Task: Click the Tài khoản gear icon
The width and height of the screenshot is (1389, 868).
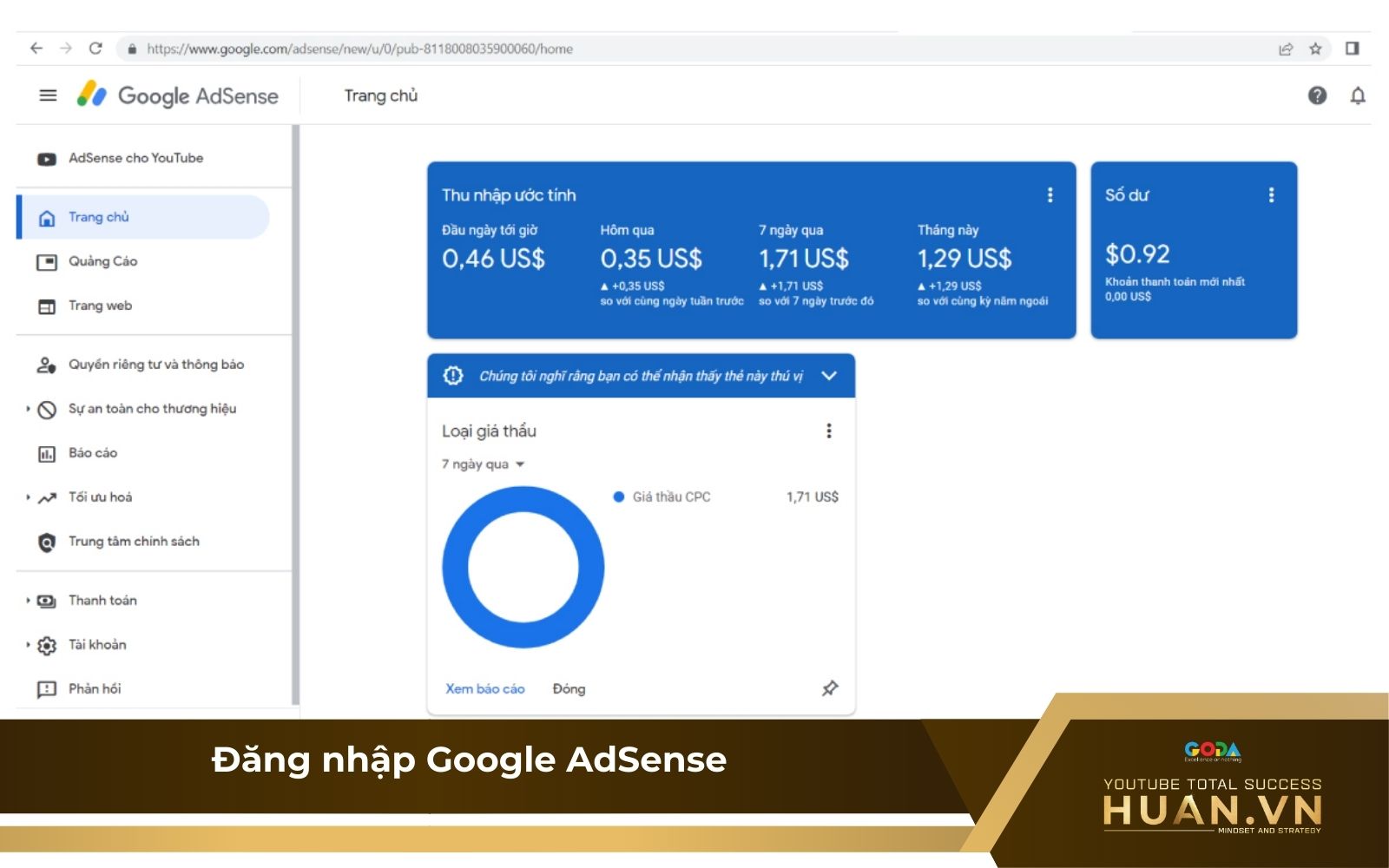Action: pos(47,645)
